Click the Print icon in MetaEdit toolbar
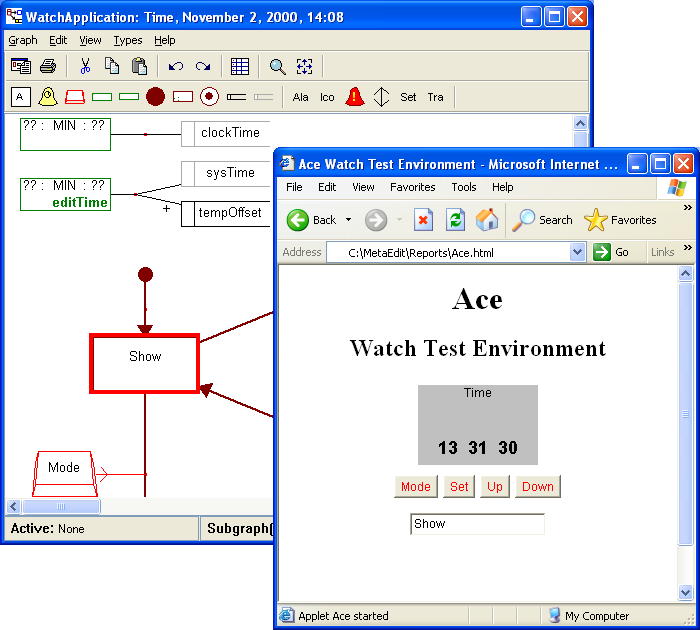The width and height of the screenshot is (700, 630). pyautogui.click(x=47, y=67)
